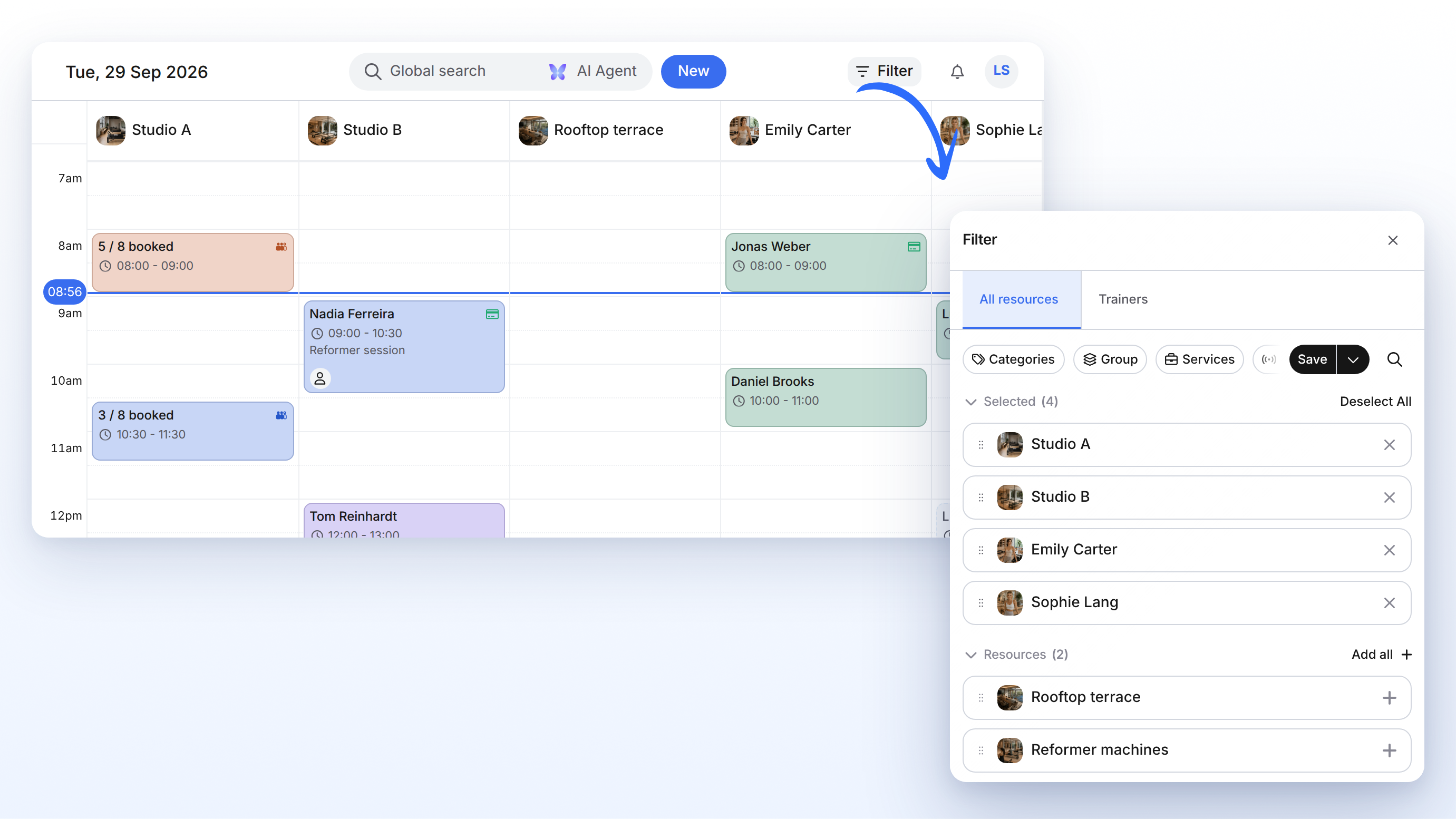Open the notifications bell
Viewport: 1456px width, 819px height.
tap(957, 72)
